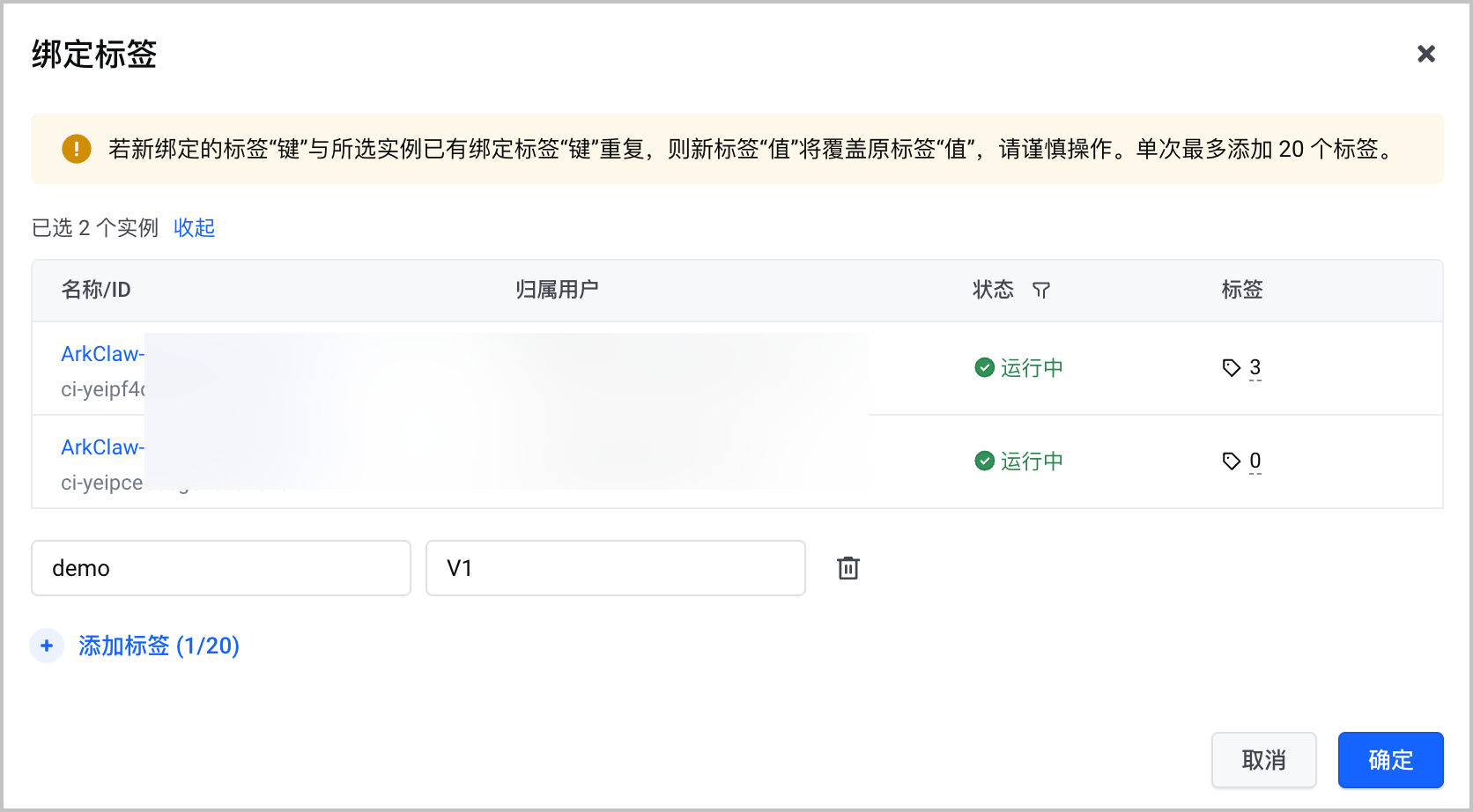Click the 状态 column header

[993, 290]
